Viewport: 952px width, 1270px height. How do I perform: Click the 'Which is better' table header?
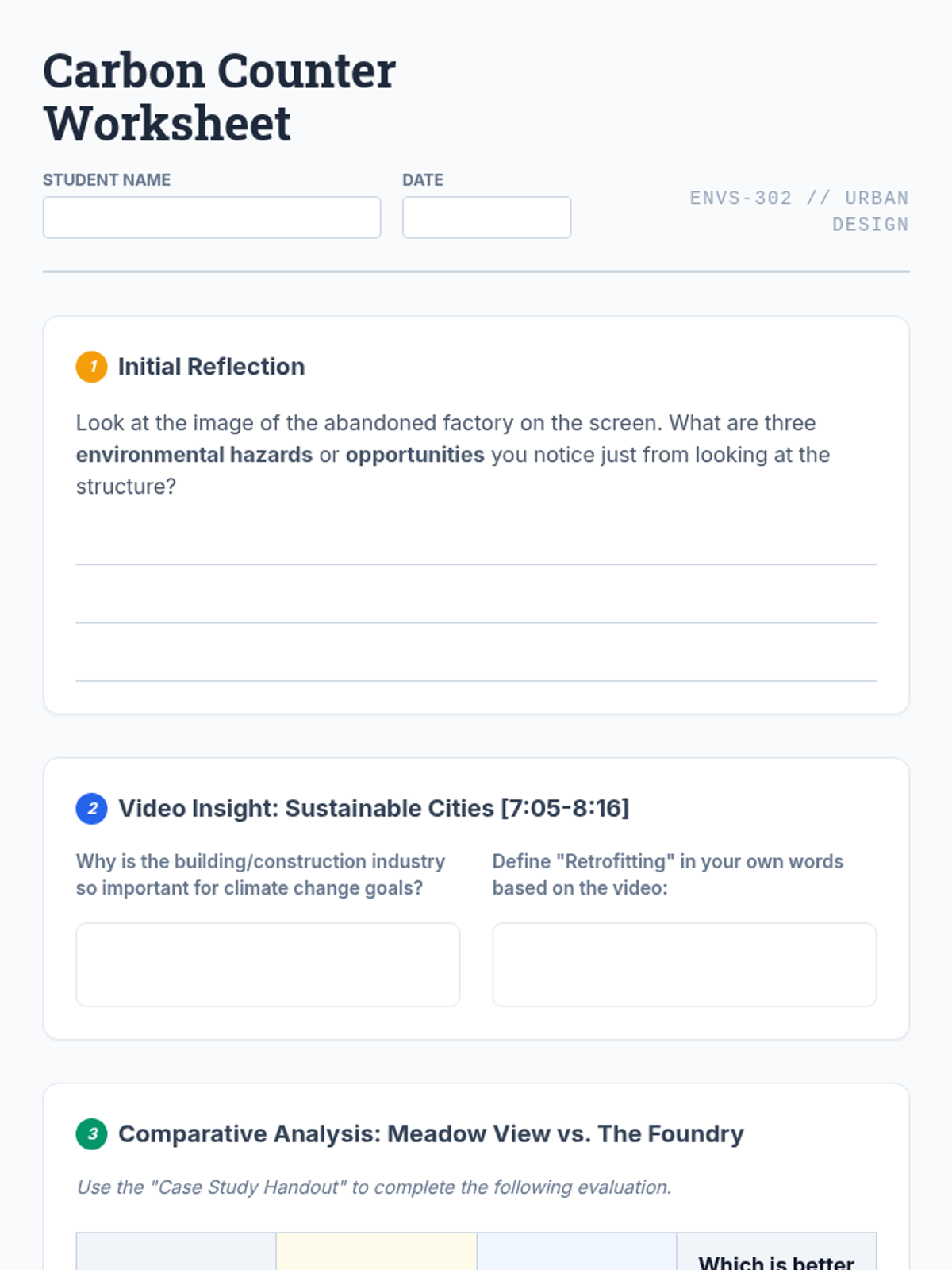776,1258
